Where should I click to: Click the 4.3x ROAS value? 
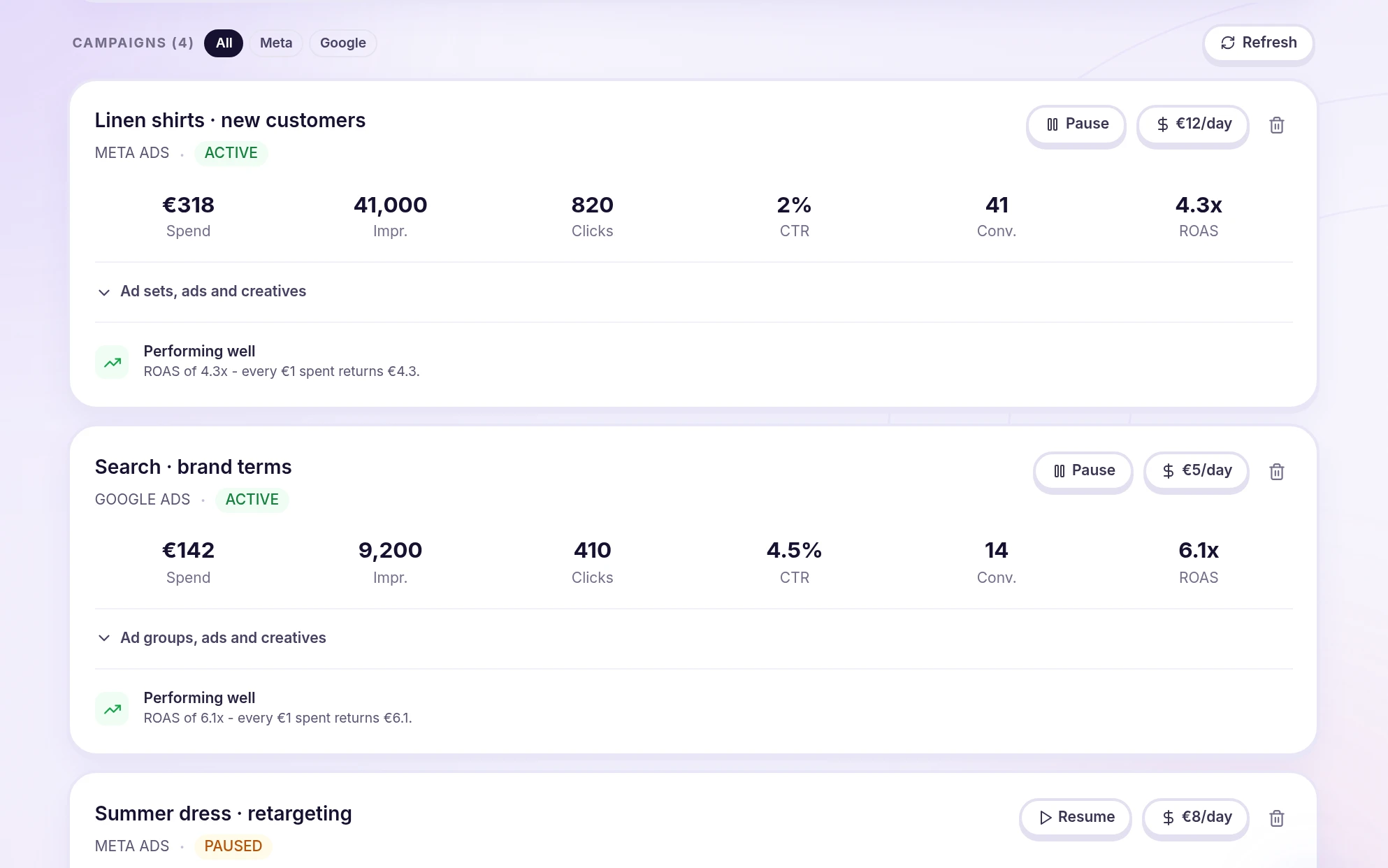click(1198, 205)
